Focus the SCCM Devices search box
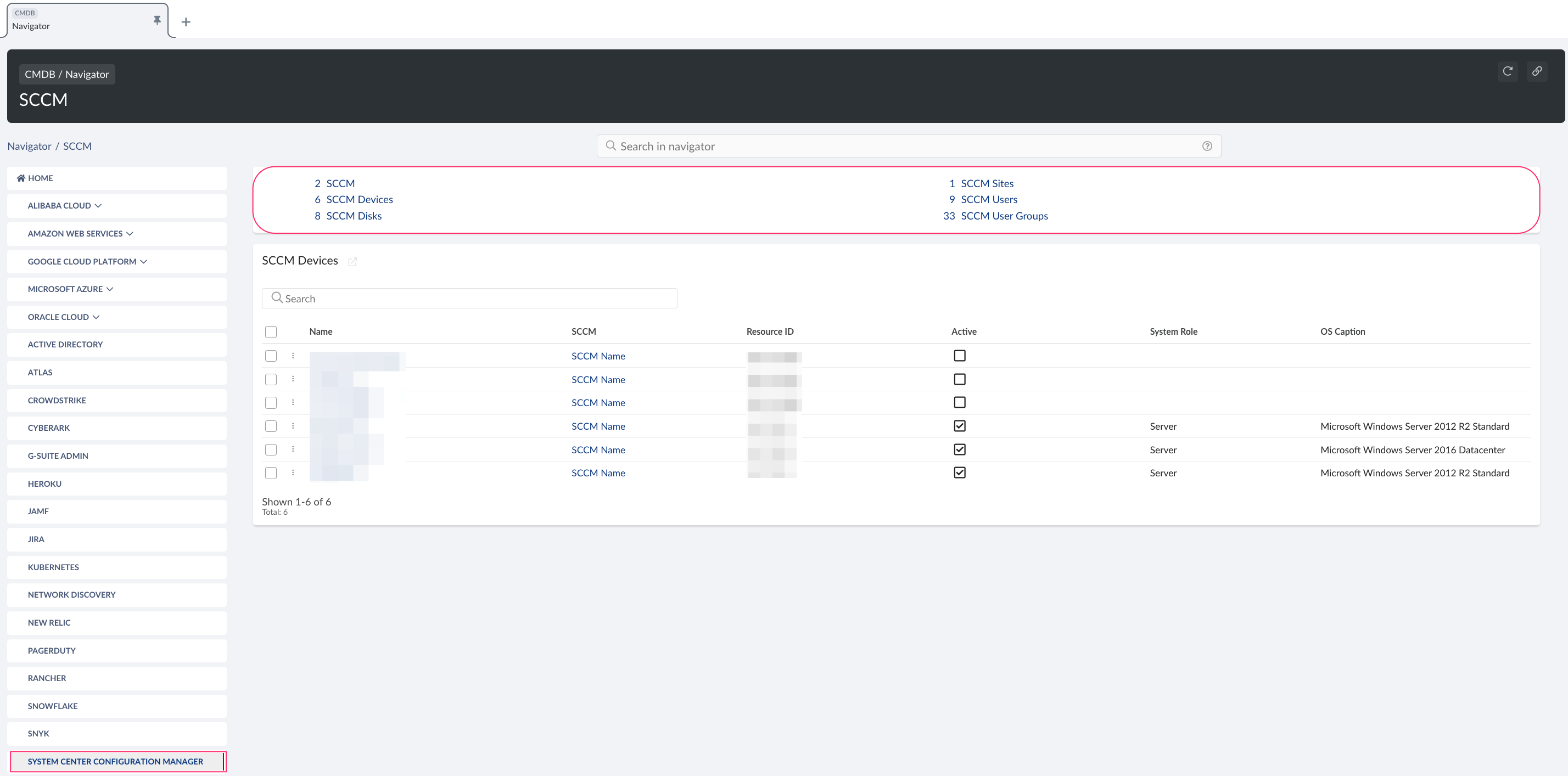This screenshot has width=1568, height=776. [x=469, y=298]
